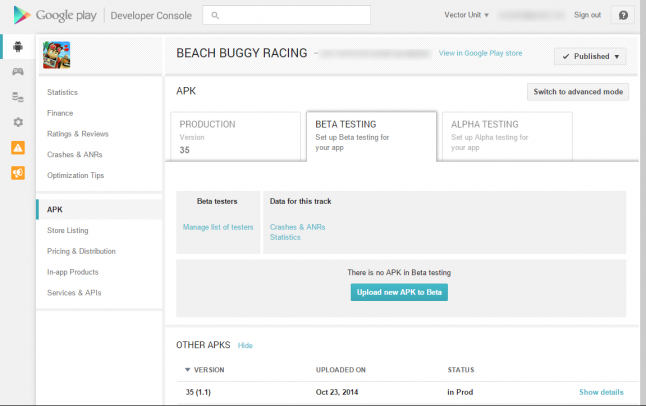This screenshot has height=406, width=646.
Task: Show details for version 35
Action: point(601,392)
